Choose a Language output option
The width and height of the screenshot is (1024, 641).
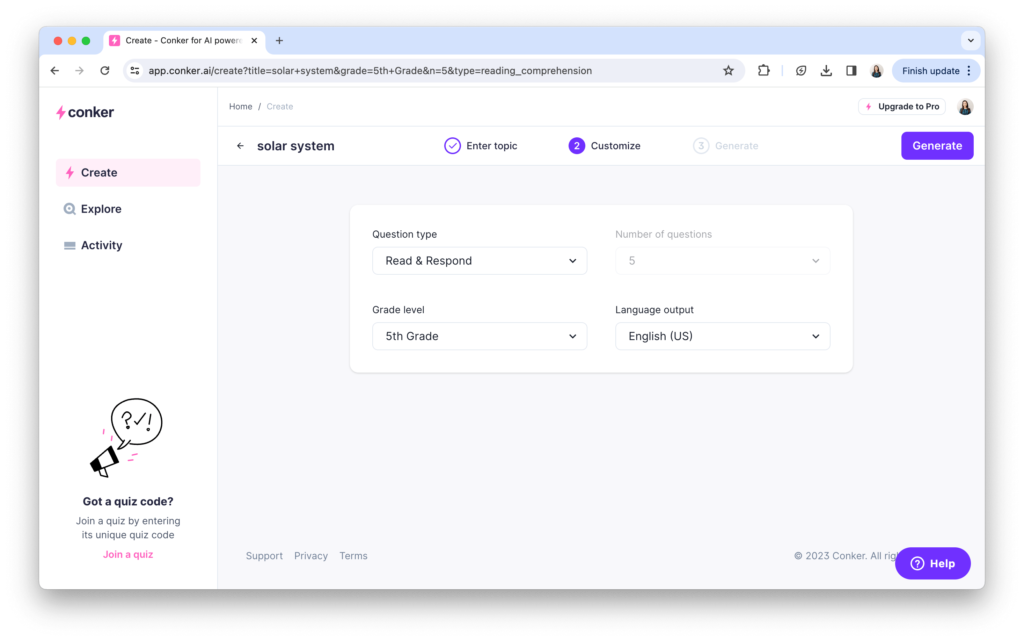722,336
